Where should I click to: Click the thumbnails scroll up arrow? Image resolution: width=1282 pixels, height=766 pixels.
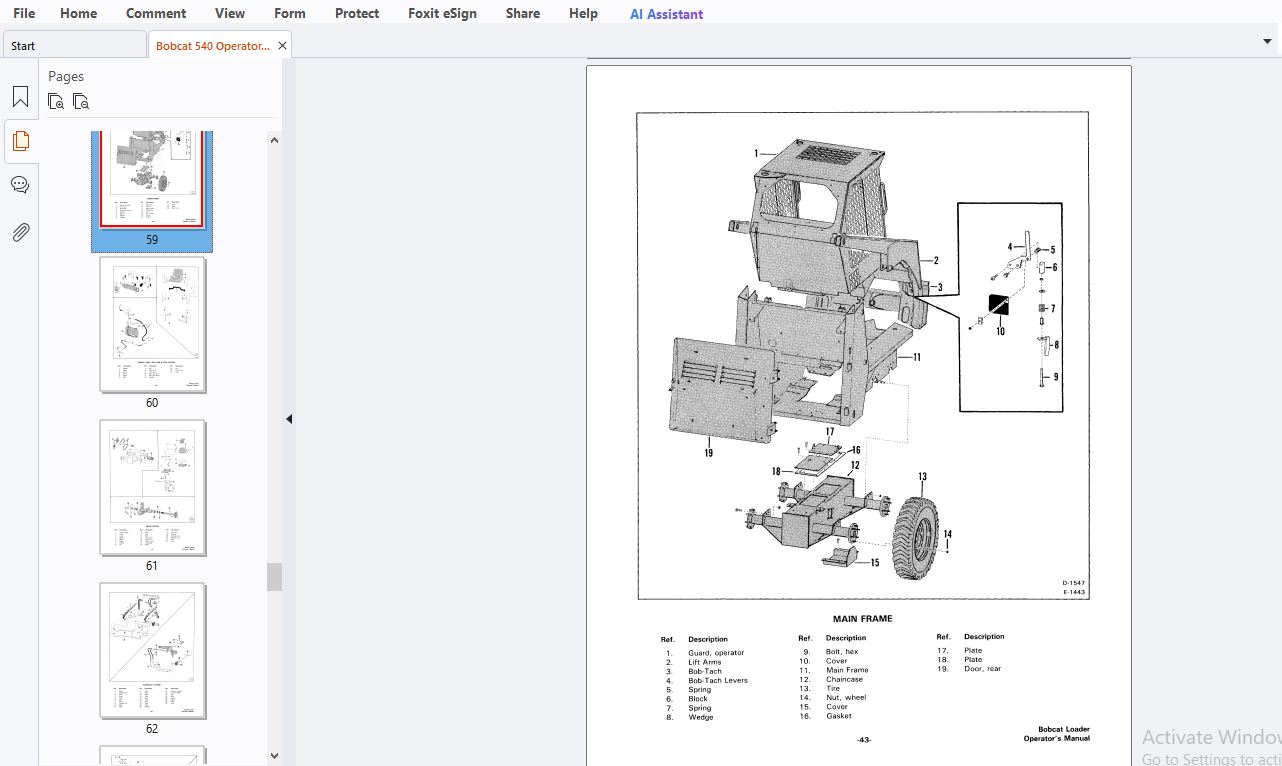pos(274,141)
